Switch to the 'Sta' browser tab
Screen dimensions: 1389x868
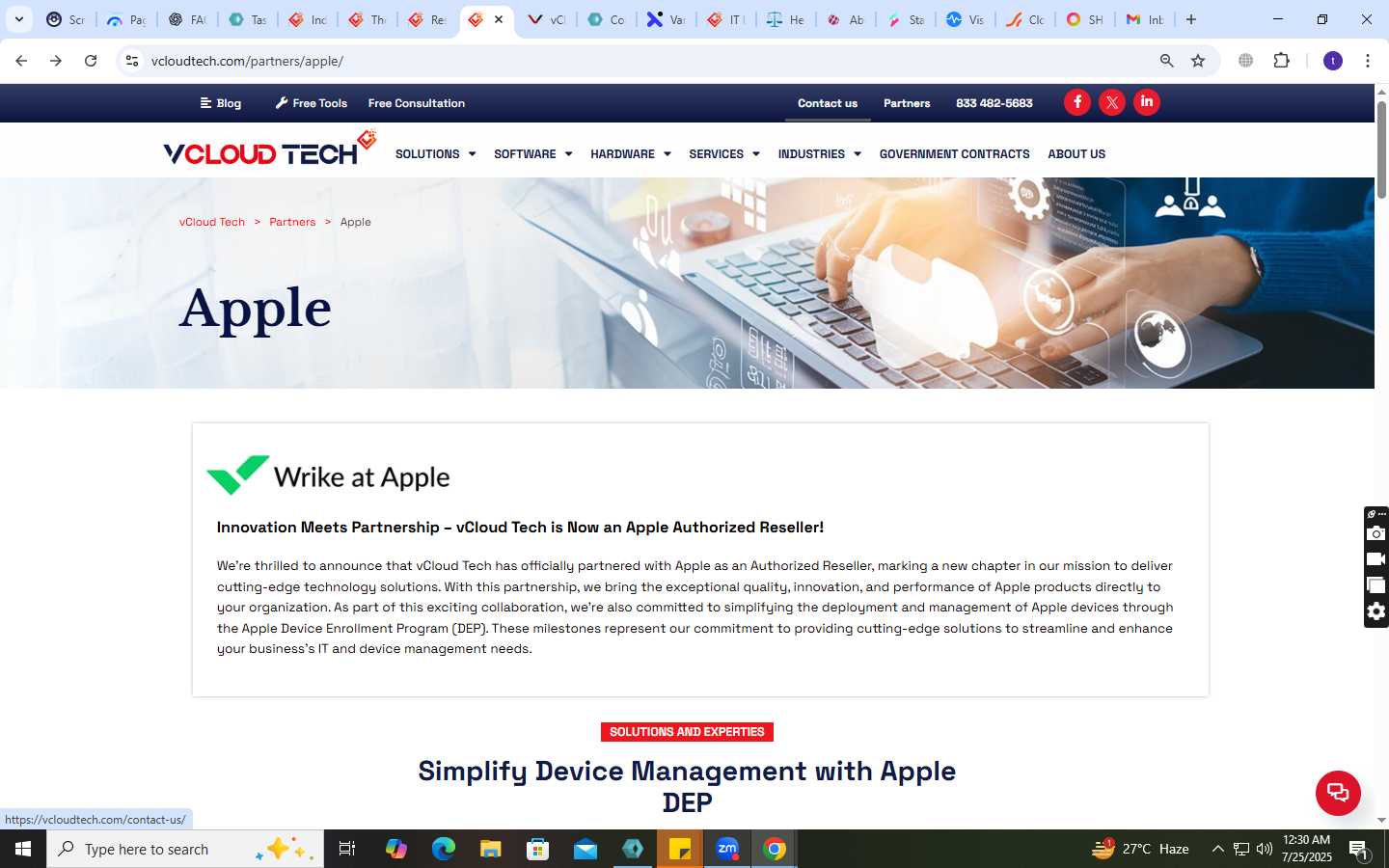906,19
